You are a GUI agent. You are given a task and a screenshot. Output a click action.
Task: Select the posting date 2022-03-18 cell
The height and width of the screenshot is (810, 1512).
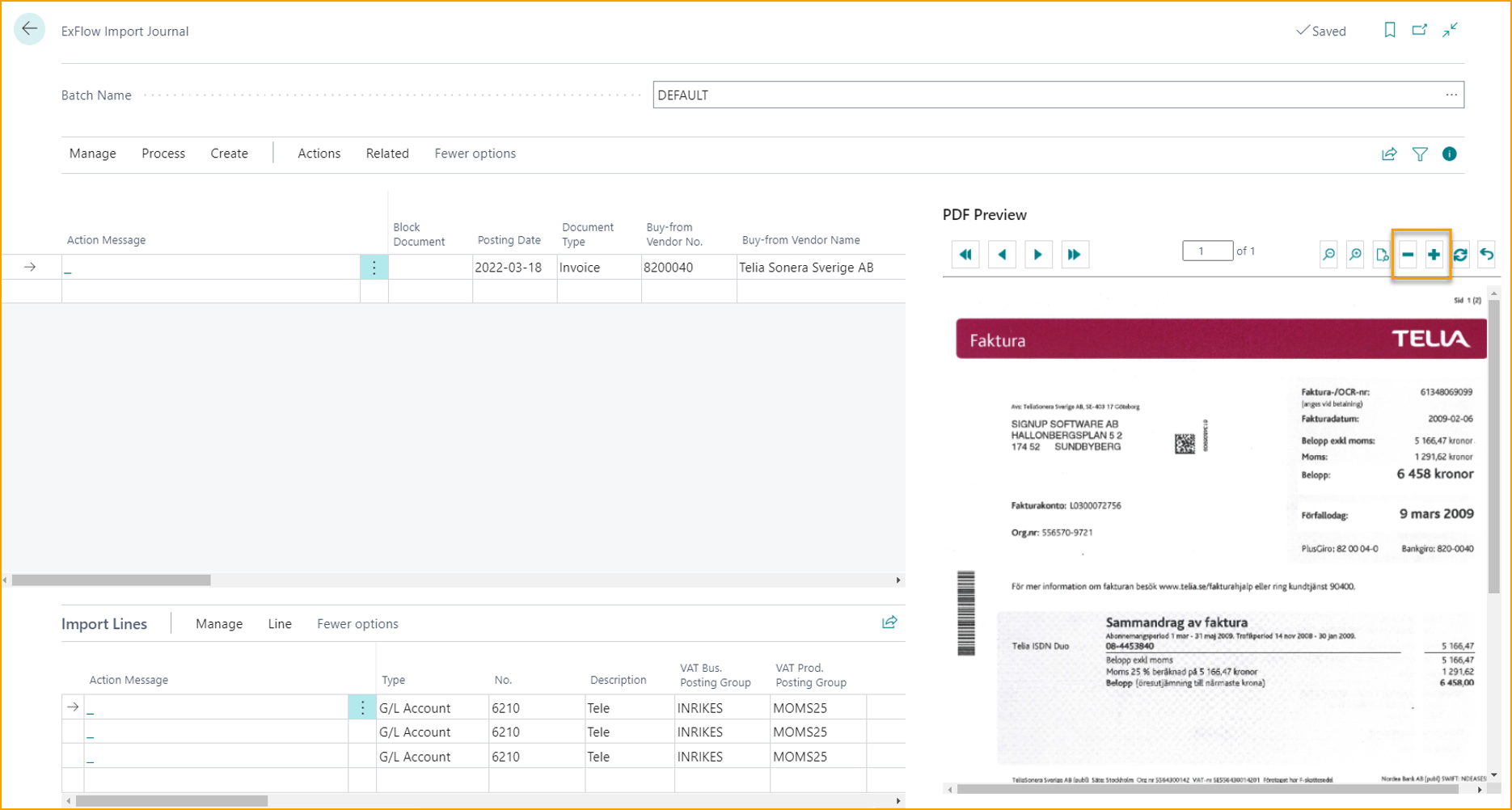[514, 268]
